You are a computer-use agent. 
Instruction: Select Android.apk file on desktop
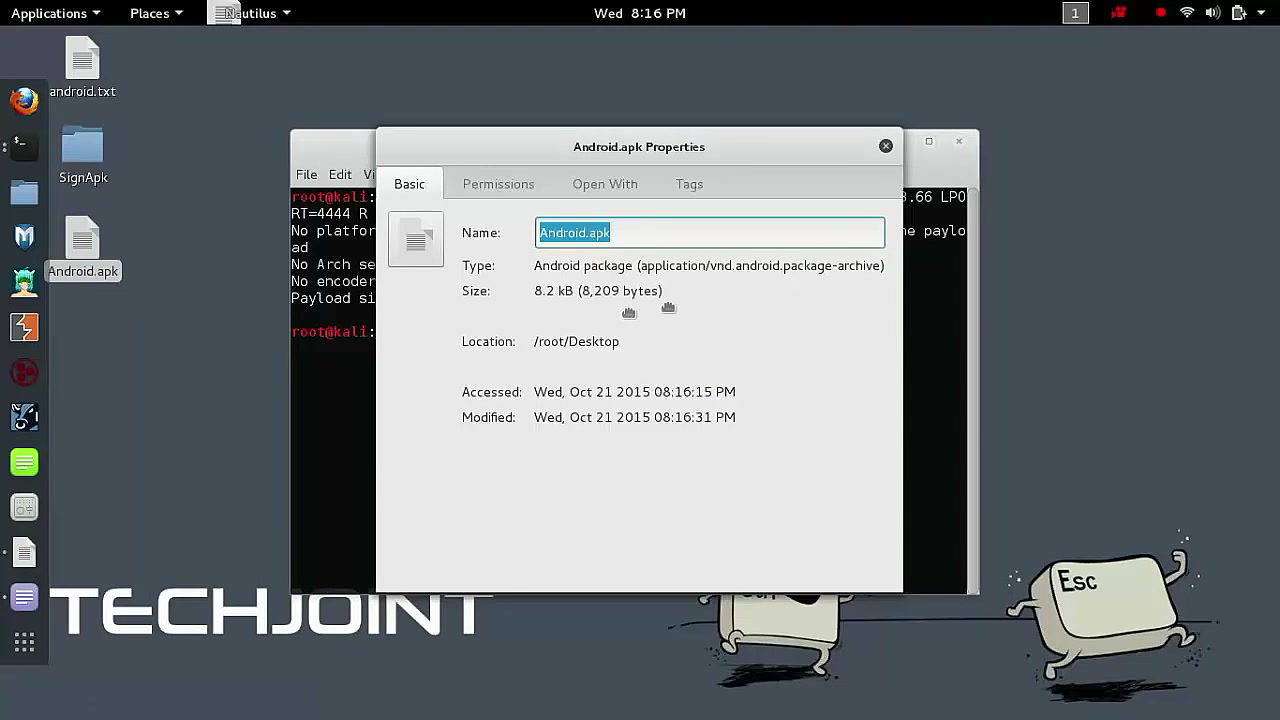(83, 249)
